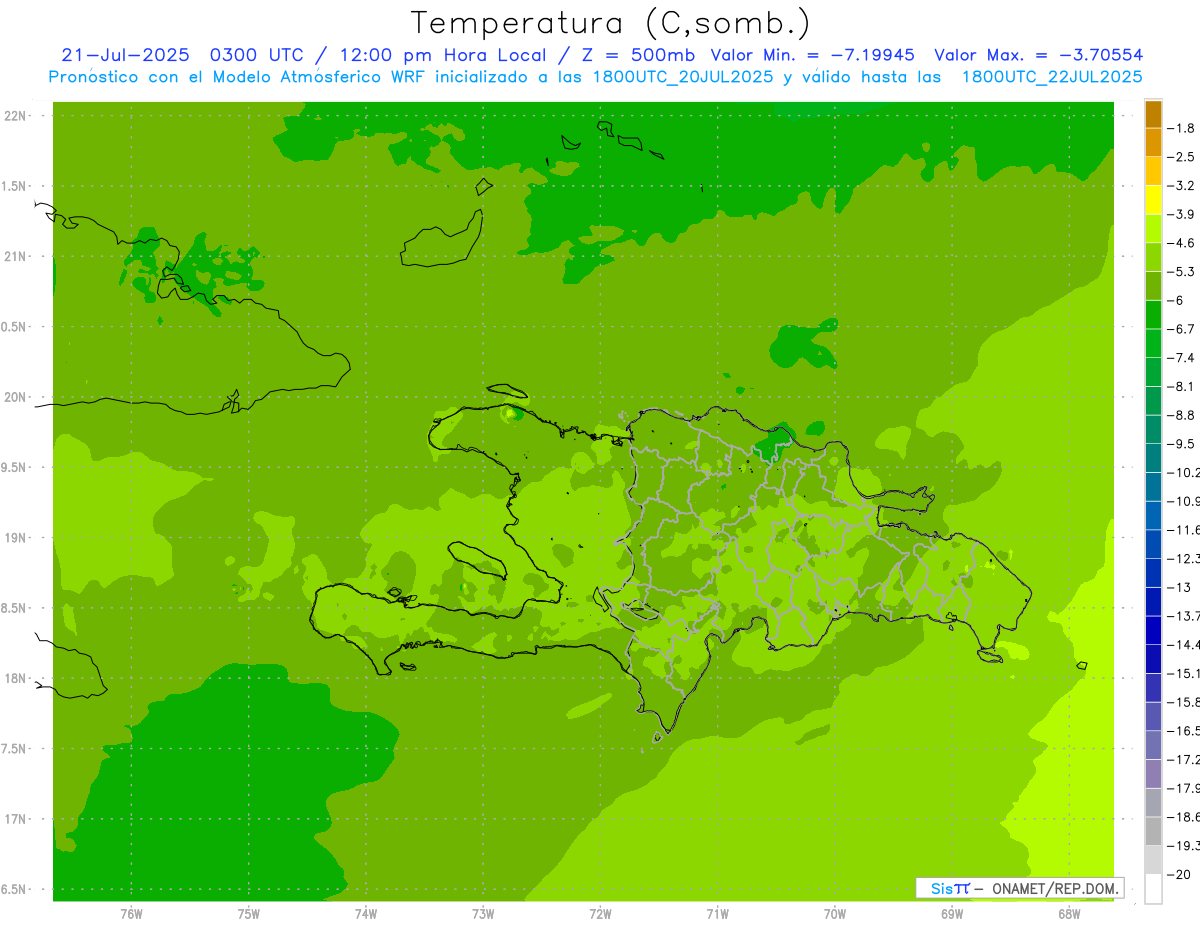This screenshot has width=1200, height=927.
Task: Click the -8.1 legend value
Action: [x=1181, y=386]
